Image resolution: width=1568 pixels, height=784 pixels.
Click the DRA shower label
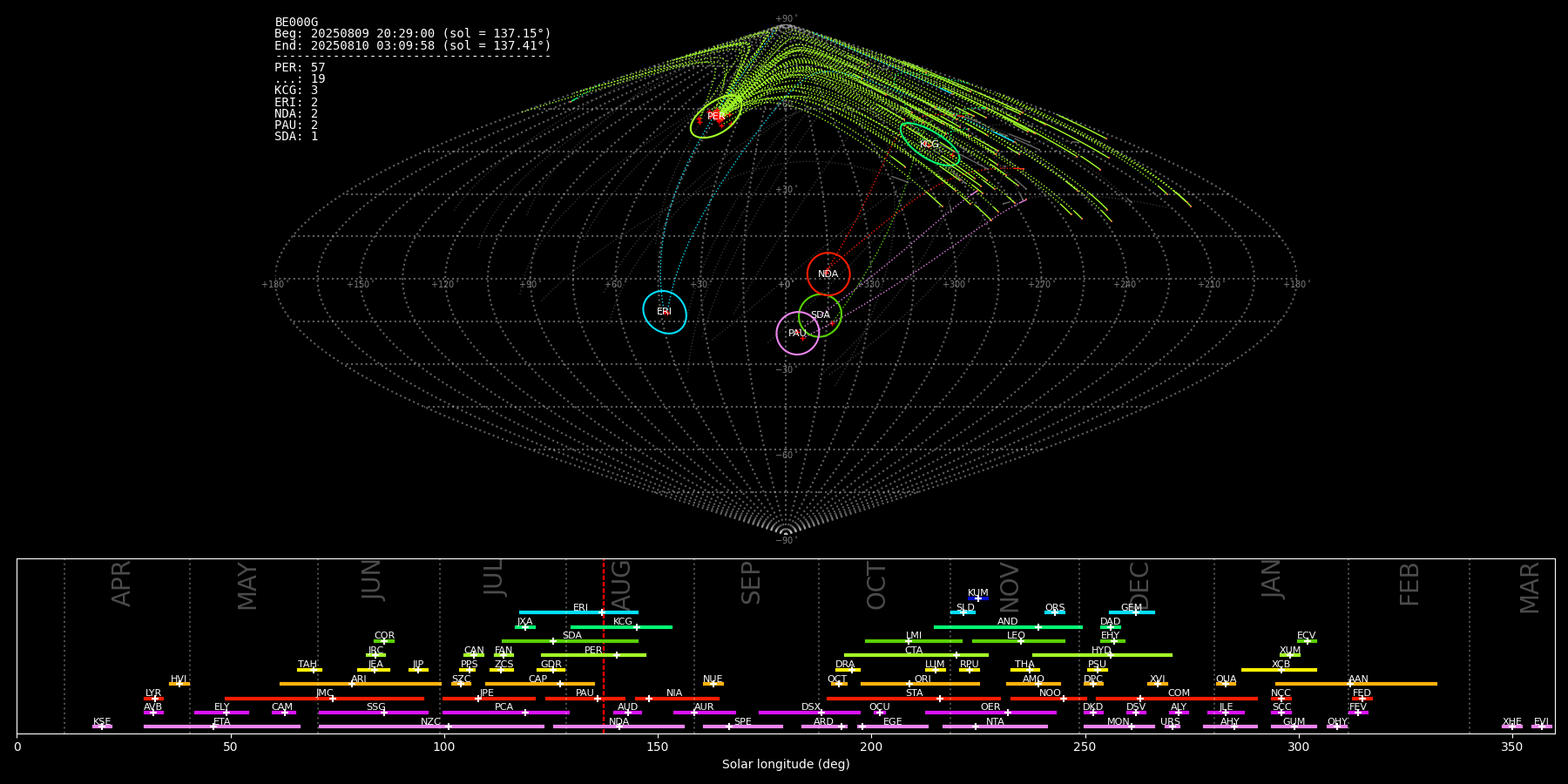click(845, 665)
